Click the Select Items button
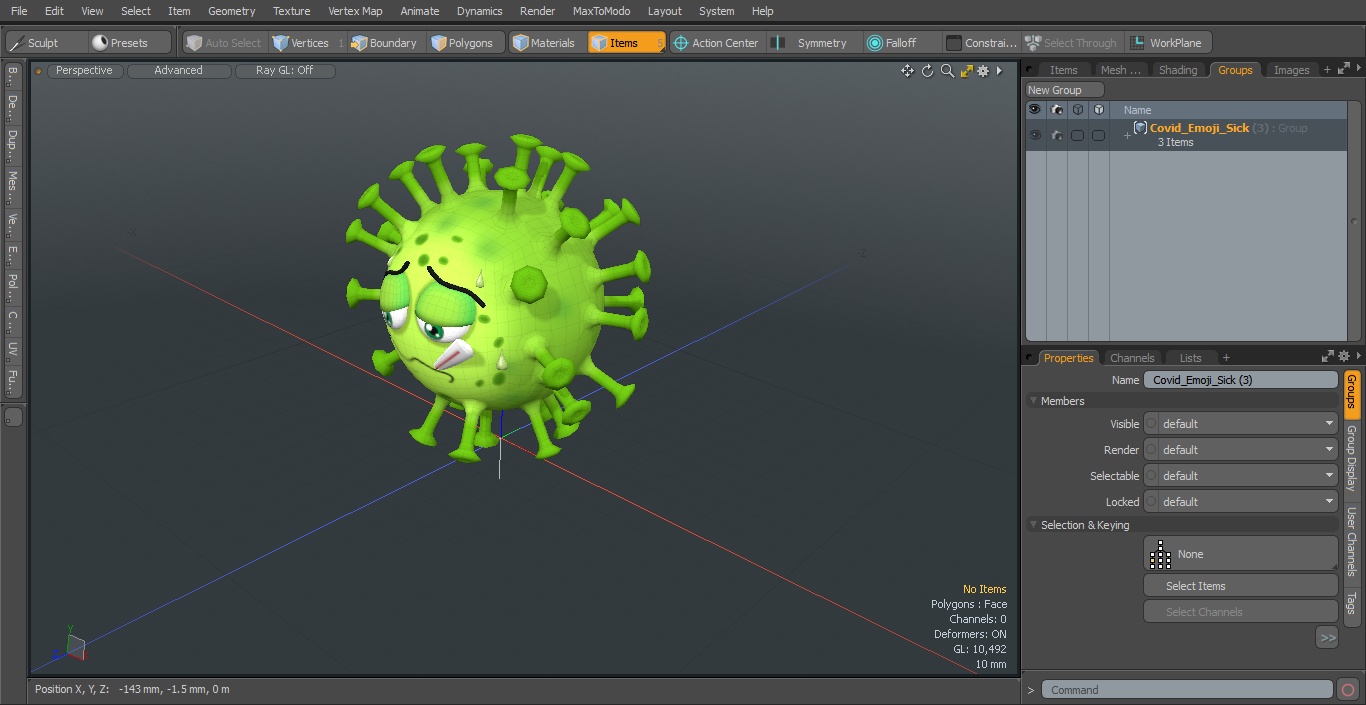The image size is (1366, 705). (1240, 586)
